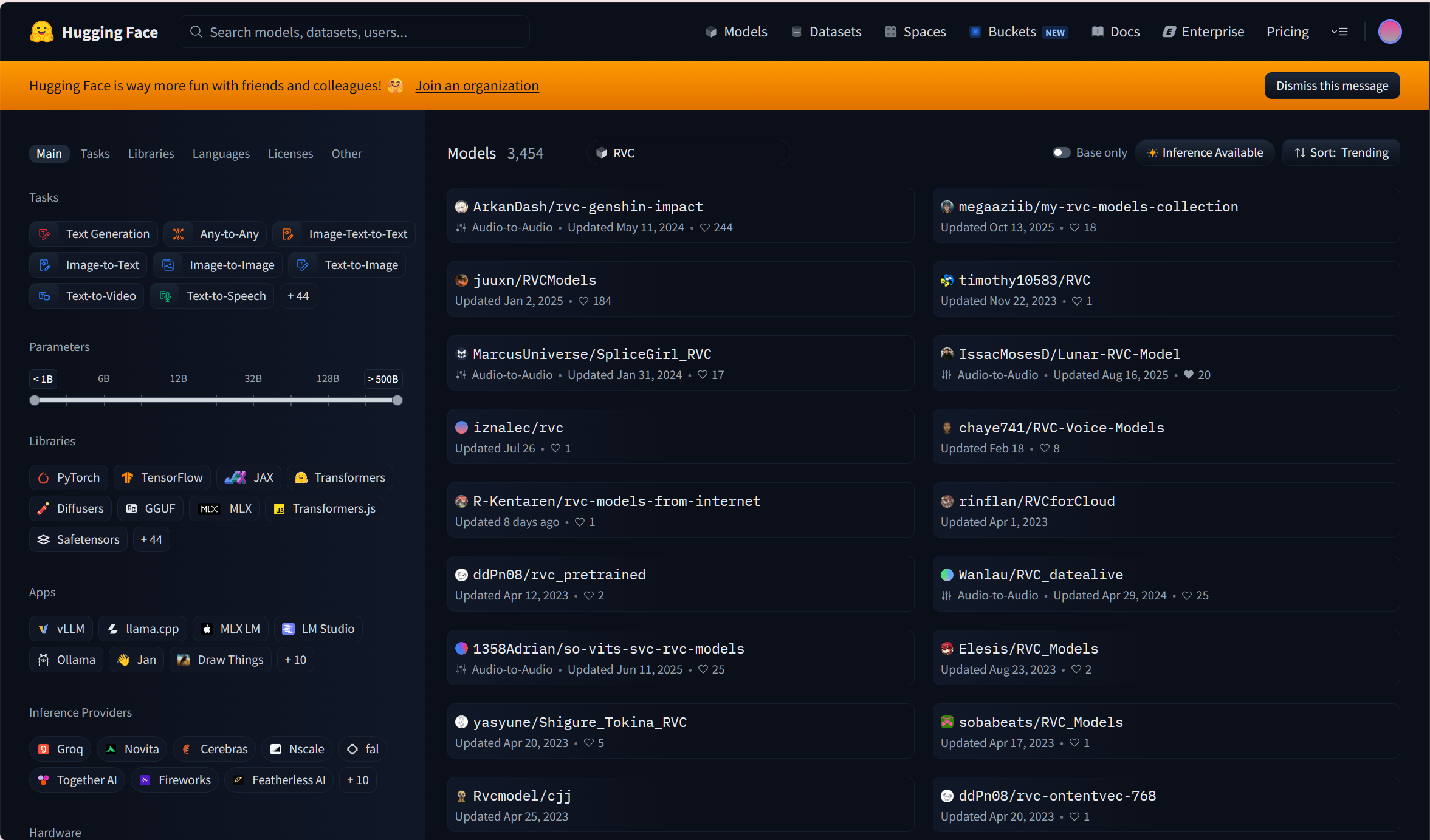
Task: Focus the Search models, datasets, users field
Action: [354, 32]
